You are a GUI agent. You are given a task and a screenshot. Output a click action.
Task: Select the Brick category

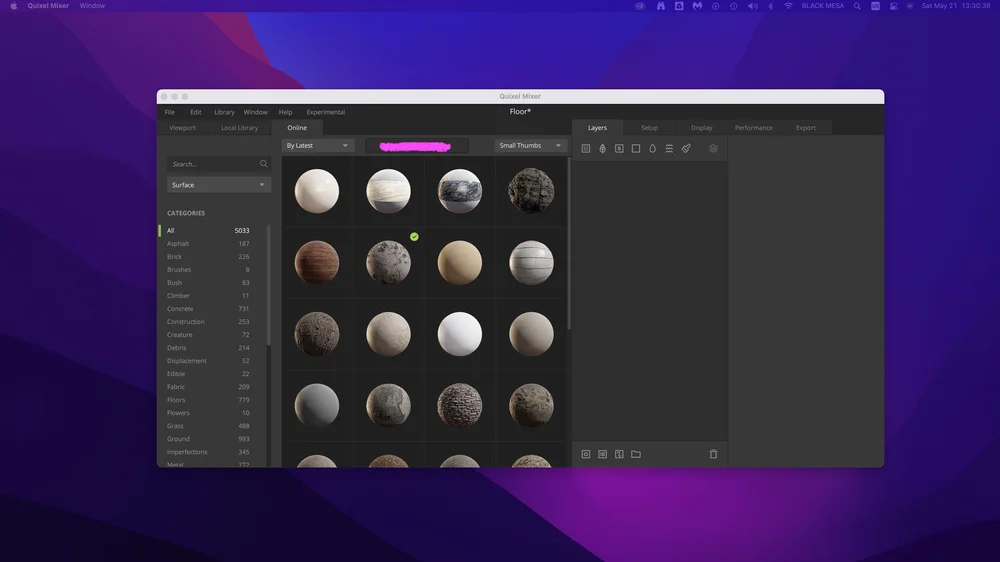[208, 256]
